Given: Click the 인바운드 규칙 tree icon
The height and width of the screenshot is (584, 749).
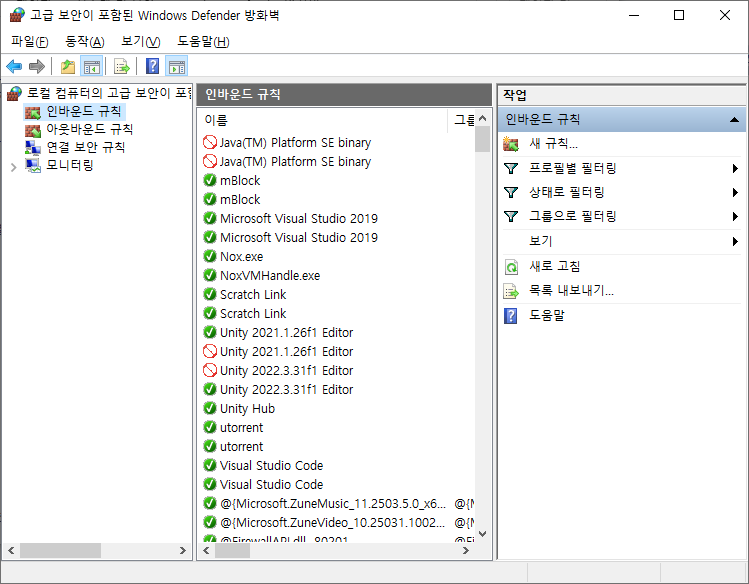Looking at the screenshot, I should [33, 113].
